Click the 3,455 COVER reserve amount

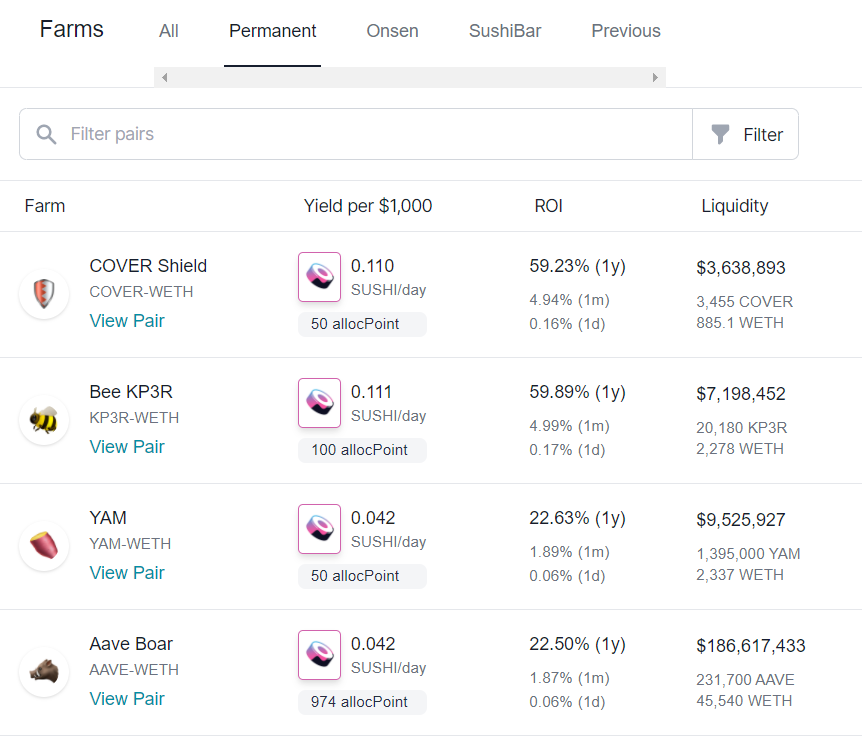[745, 302]
